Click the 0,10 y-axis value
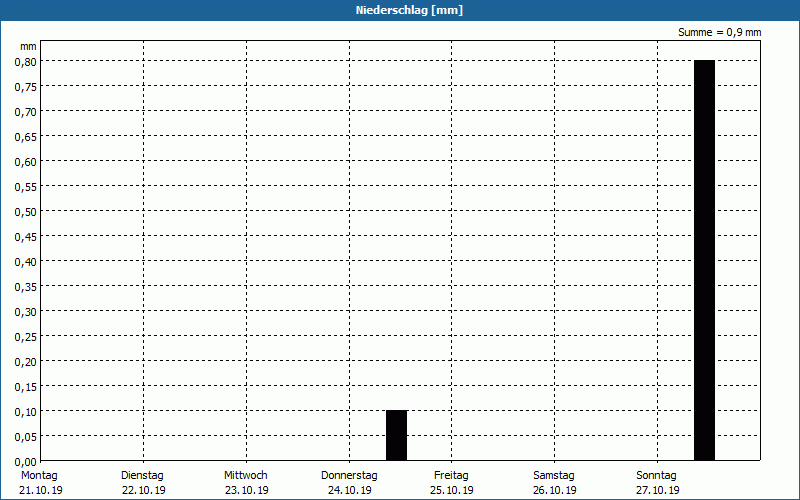The image size is (800, 500). coord(26,412)
